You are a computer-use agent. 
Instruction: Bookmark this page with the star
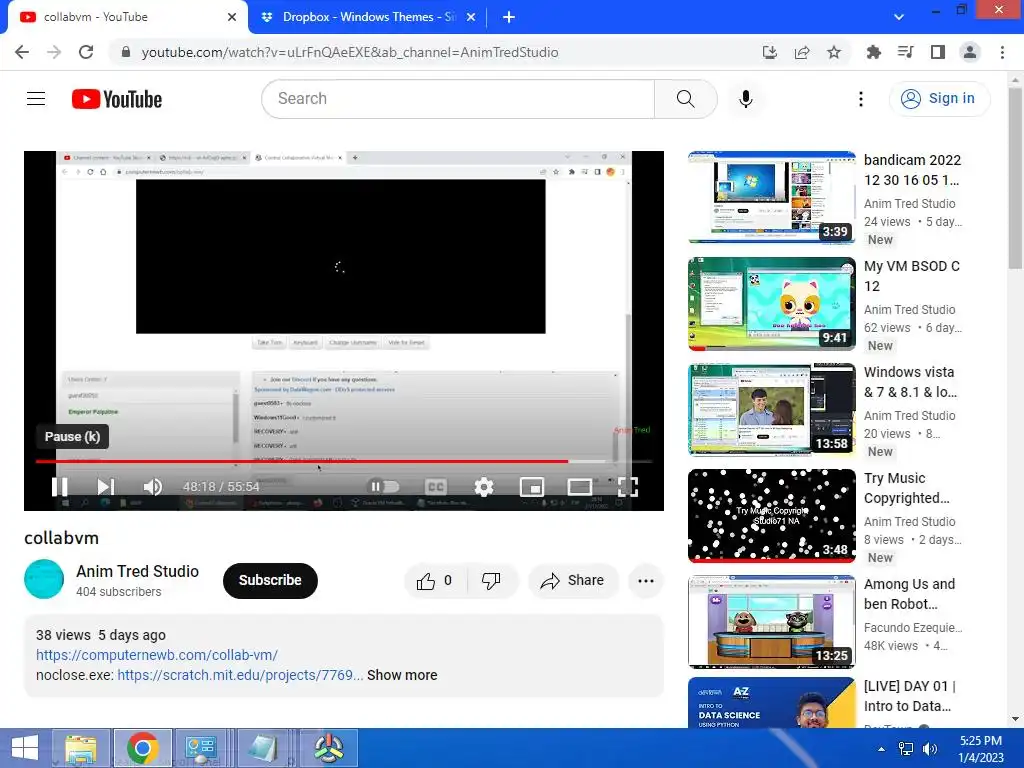click(x=834, y=52)
